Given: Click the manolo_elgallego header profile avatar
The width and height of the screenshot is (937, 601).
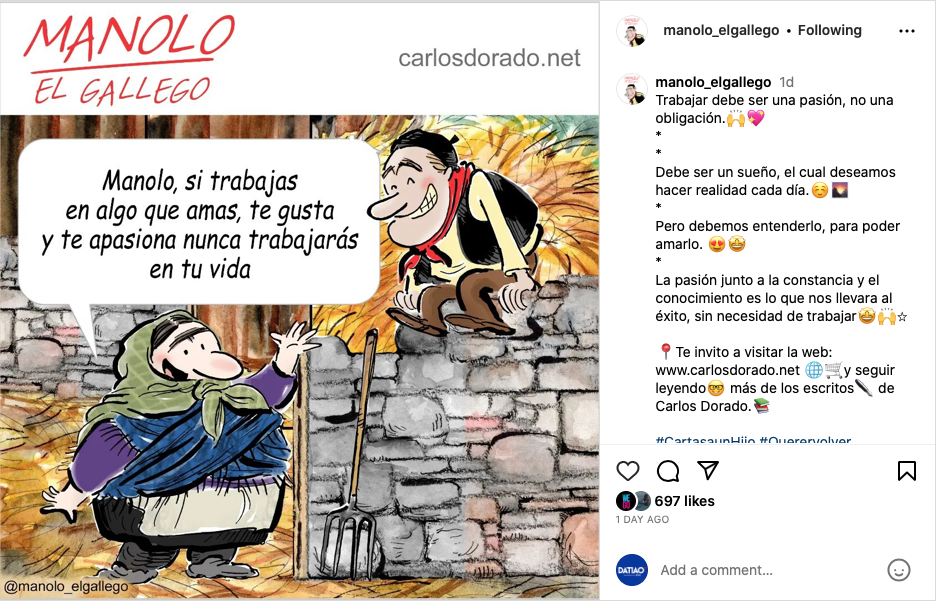Looking at the screenshot, I should pos(632,30).
